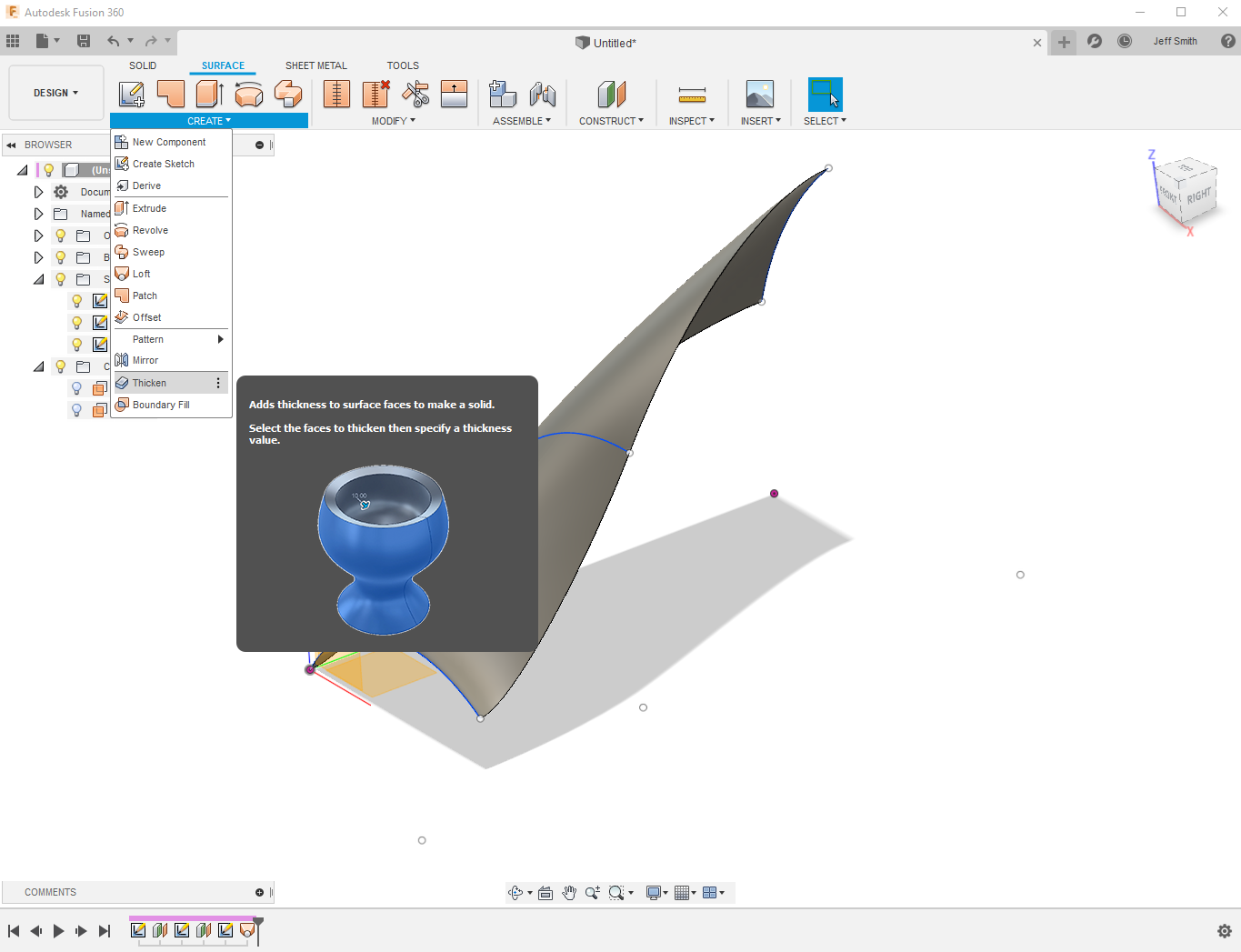
Task: Click the Loft feature in the timeline
Action: tap(246, 930)
